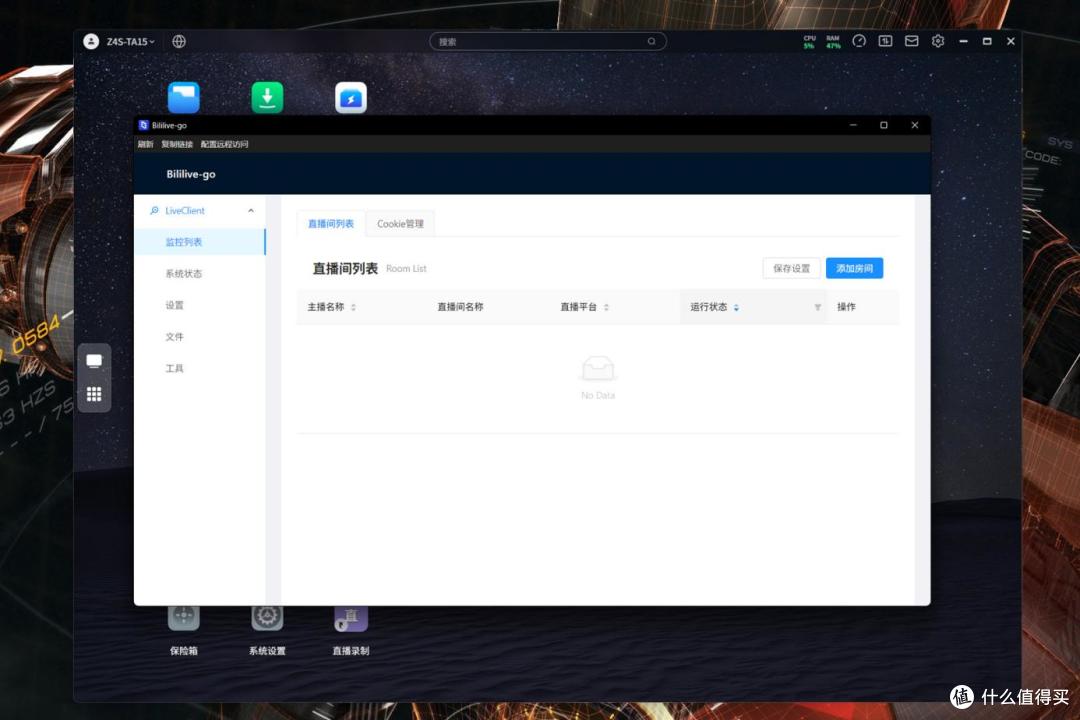Click the search magnifier icon
The width and height of the screenshot is (1080, 720).
coord(651,41)
